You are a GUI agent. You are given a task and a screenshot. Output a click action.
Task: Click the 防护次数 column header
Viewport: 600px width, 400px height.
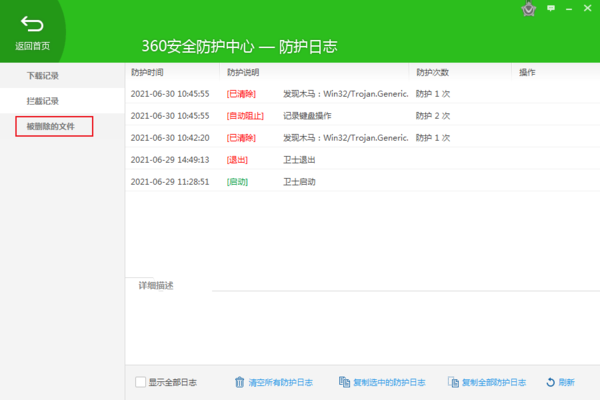pyautogui.click(x=432, y=72)
